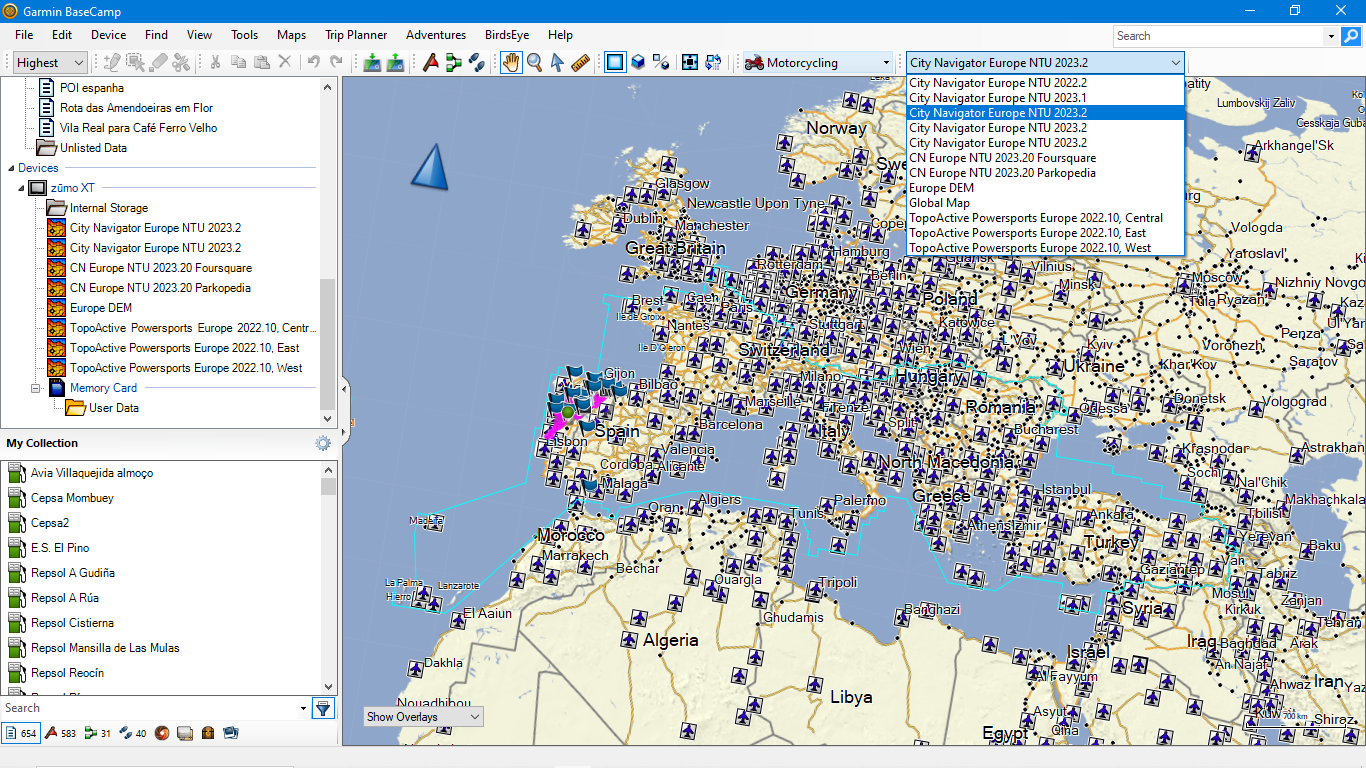Viewport: 1366px width, 768px height.
Task: Open the BirdsEye menu
Action: click(507, 35)
